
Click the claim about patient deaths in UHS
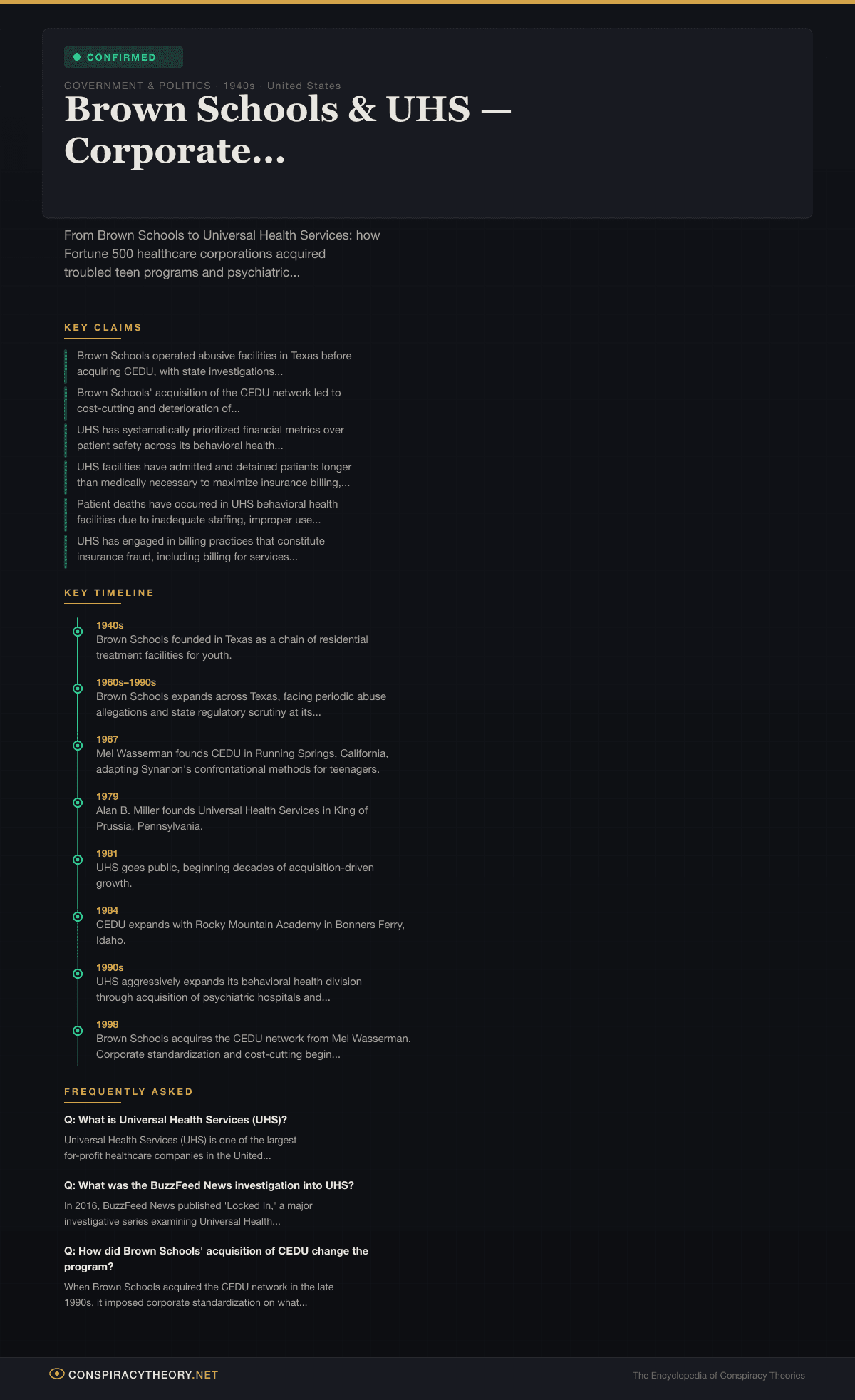[207, 512]
